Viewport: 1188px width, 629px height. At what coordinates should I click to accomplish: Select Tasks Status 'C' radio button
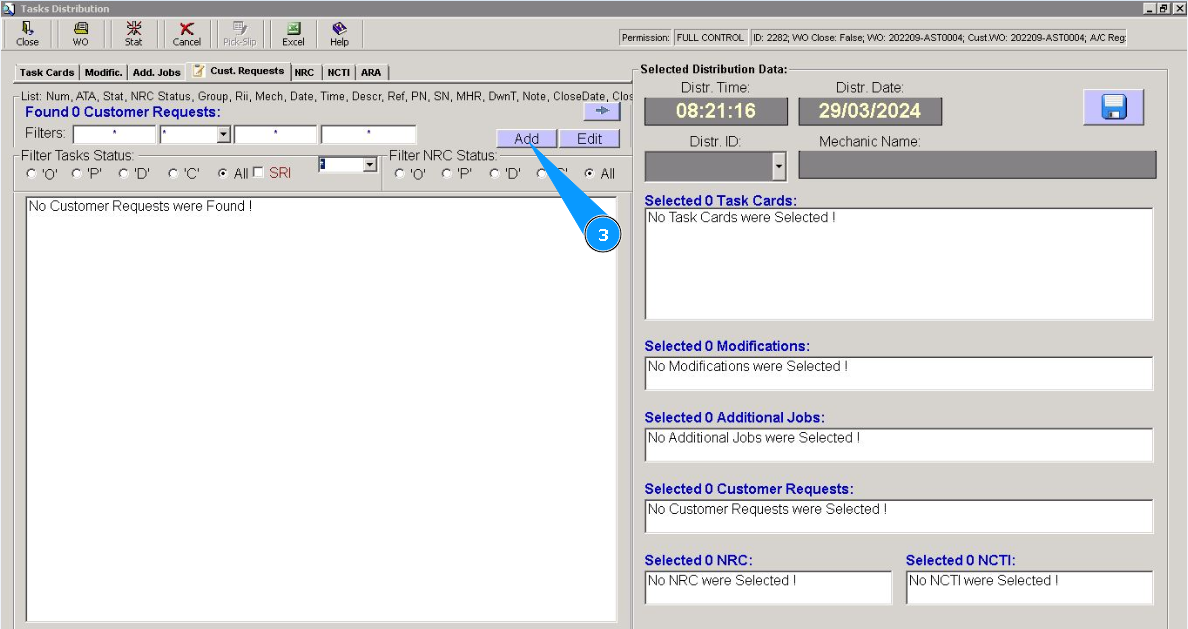point(174,174)
